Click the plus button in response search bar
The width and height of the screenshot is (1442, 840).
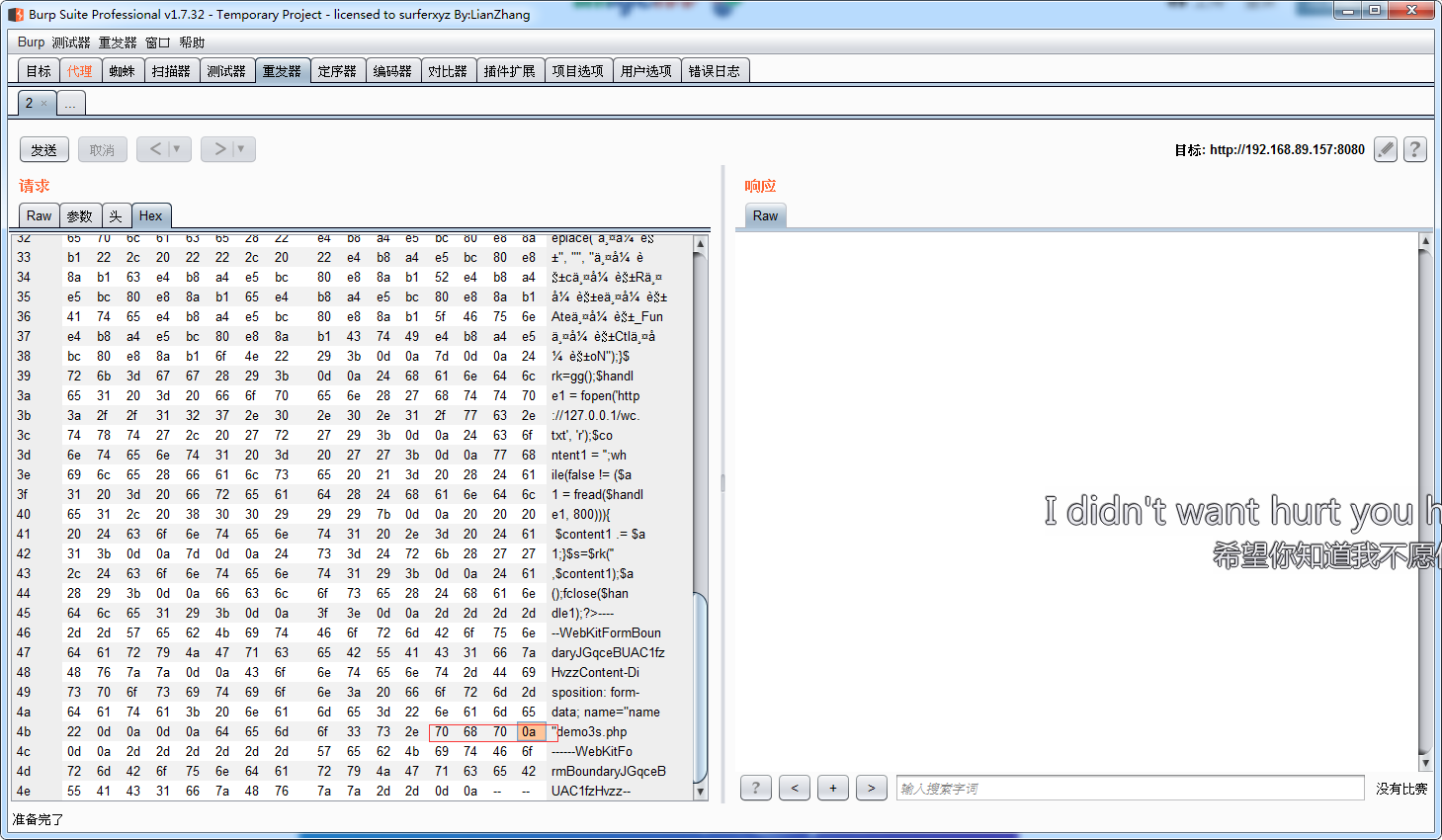(x=833, y=788)
